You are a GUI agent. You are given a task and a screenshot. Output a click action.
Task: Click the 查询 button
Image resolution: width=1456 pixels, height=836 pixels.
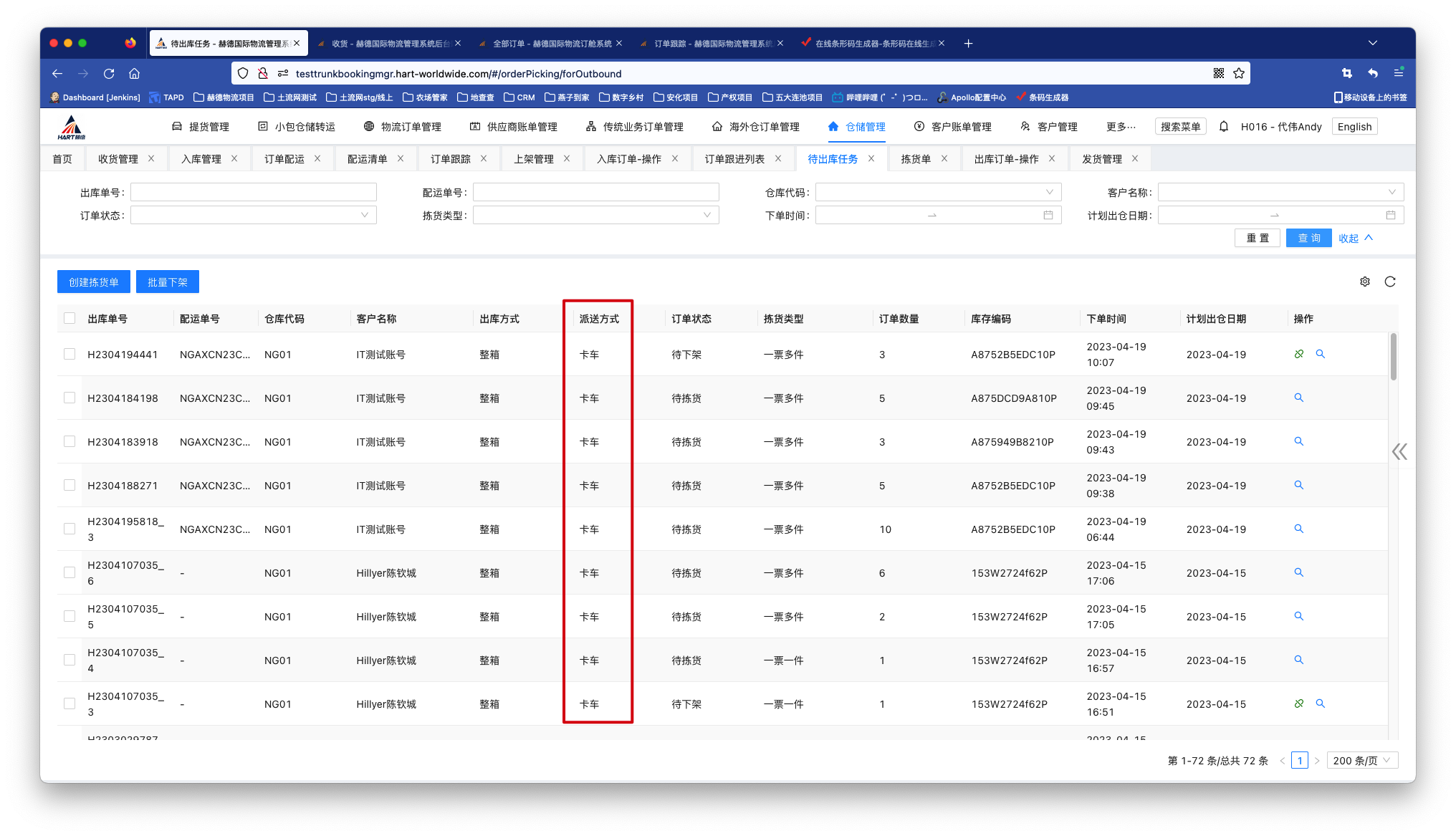pyautogui.click(x=1308, y=238)
